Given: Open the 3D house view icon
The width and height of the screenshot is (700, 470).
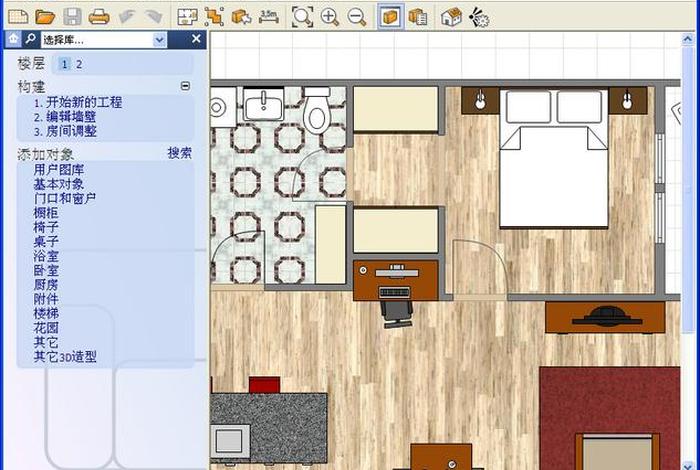Looking at the screenshot, I should 451,17.
